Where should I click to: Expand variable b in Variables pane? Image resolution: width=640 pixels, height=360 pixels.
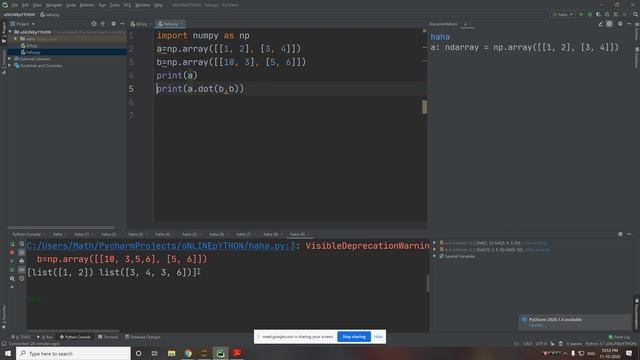[x=434, y=249]
